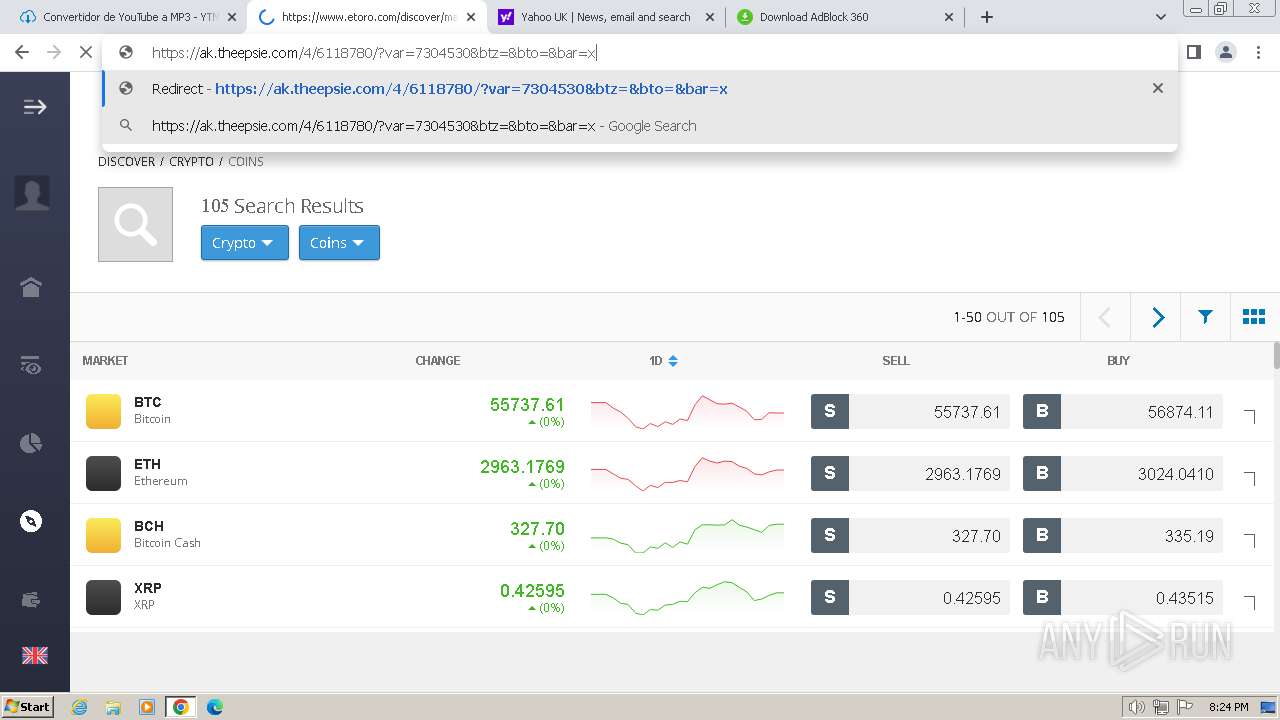Viewport: 1280px width, 720px height.
Task: Click the Bitcoin coin logo
Action: pos(103,411)
